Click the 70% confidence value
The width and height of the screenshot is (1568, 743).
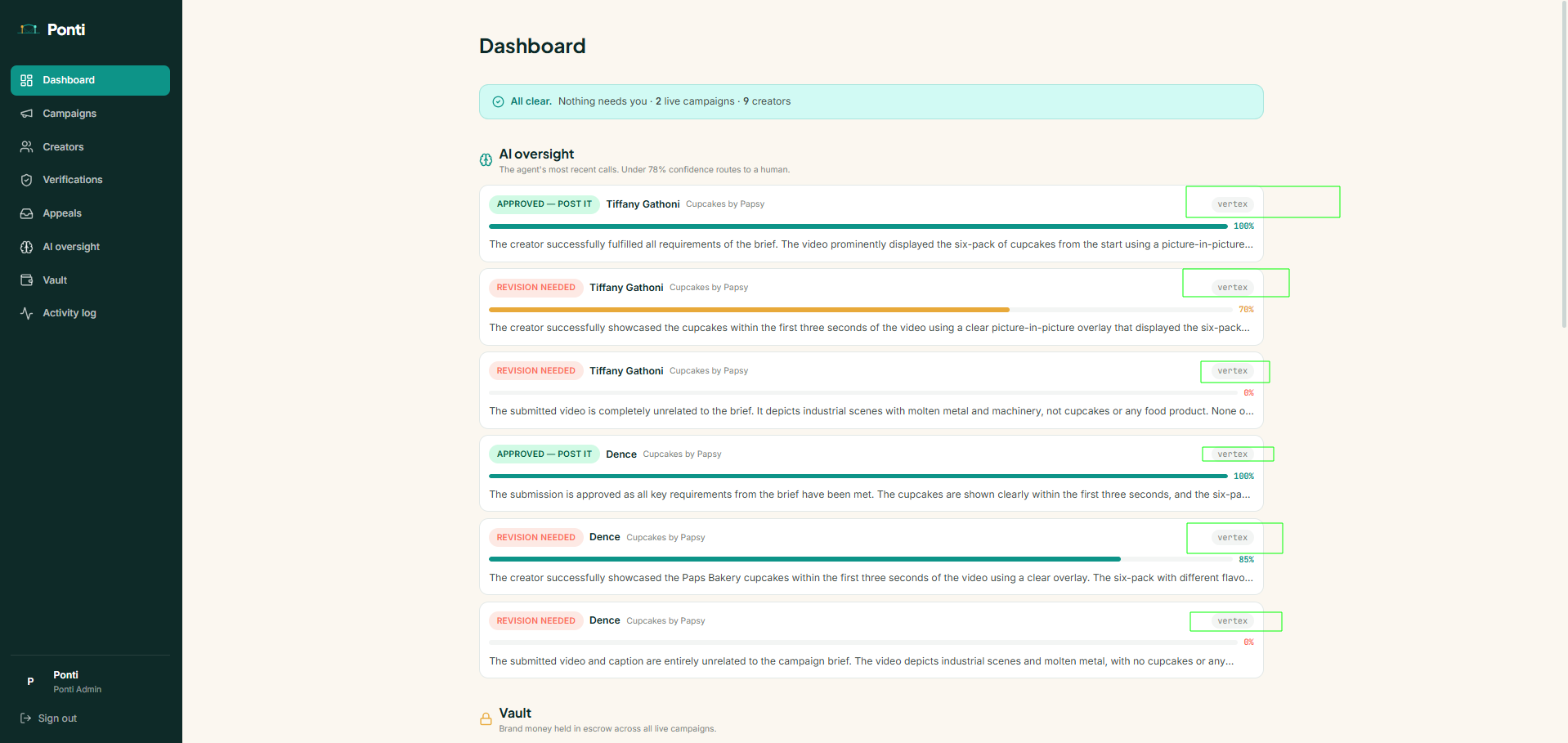pos(1246,310)
